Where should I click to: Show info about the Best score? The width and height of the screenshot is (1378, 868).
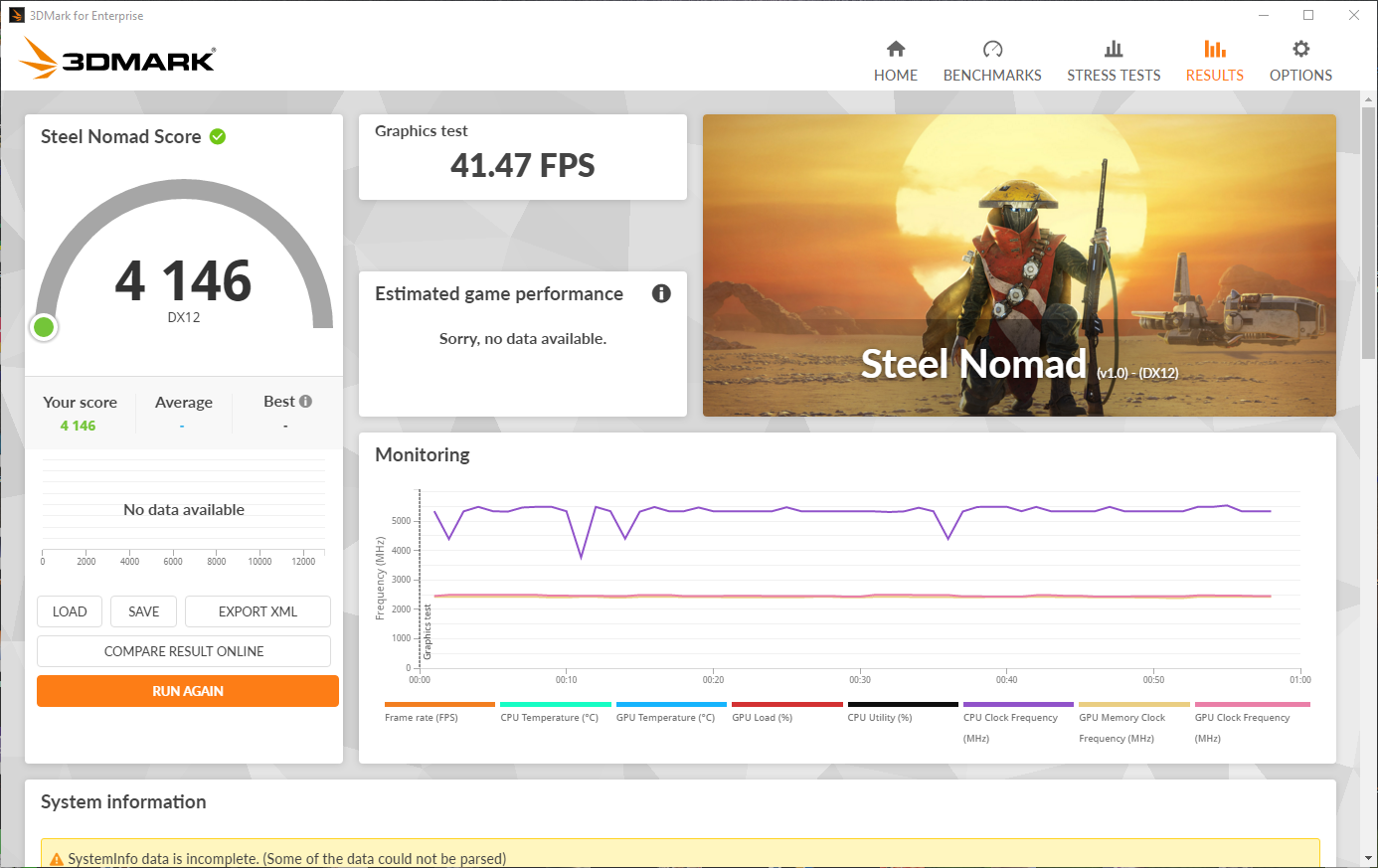pos(305,402)
